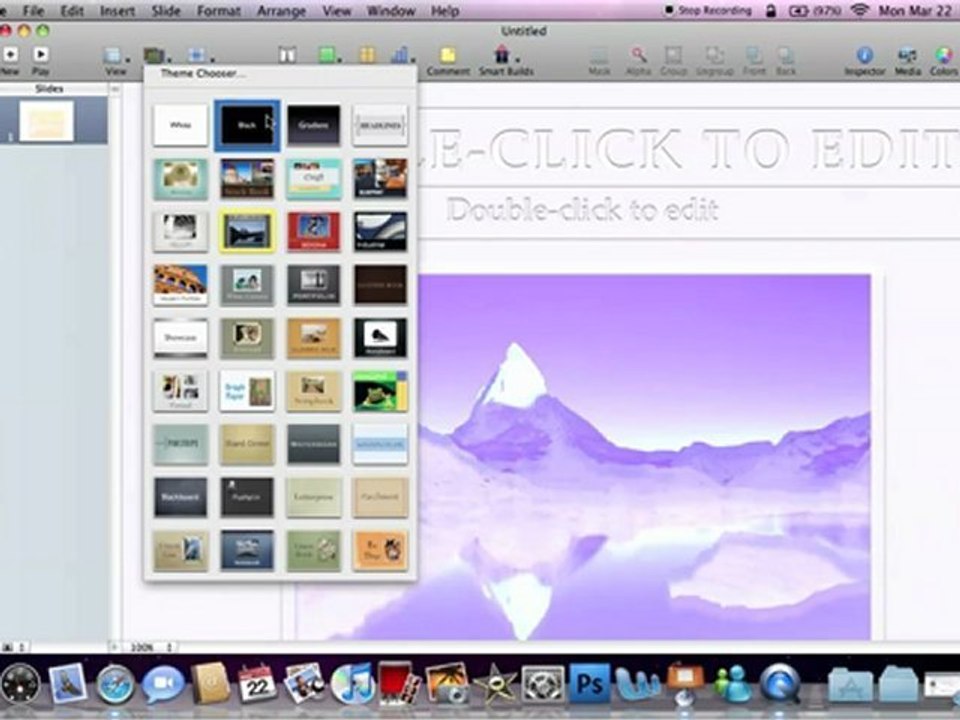Click the Keynote icon in the Dock
960x720 pixels.
coord(685,681)
